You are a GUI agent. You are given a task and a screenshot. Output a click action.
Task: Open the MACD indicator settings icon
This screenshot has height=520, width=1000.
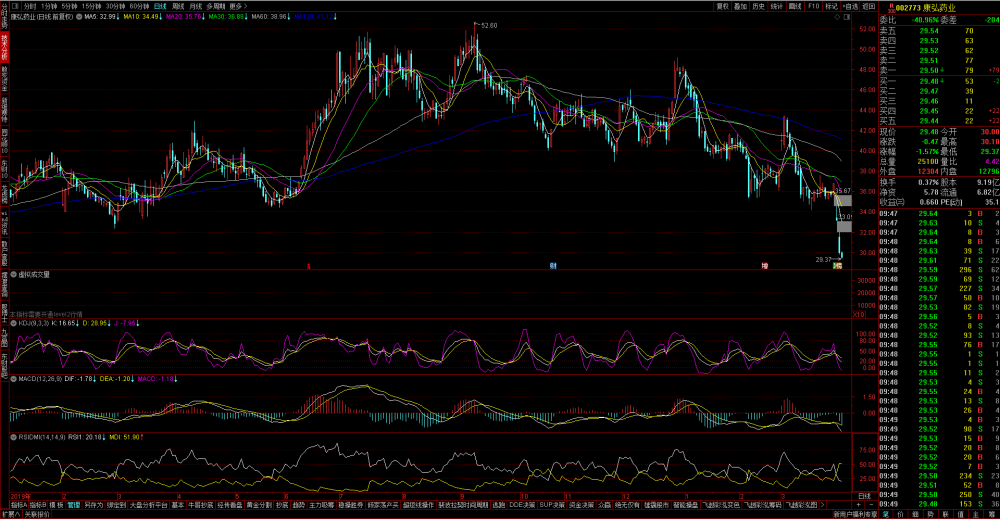coord(13,379)
